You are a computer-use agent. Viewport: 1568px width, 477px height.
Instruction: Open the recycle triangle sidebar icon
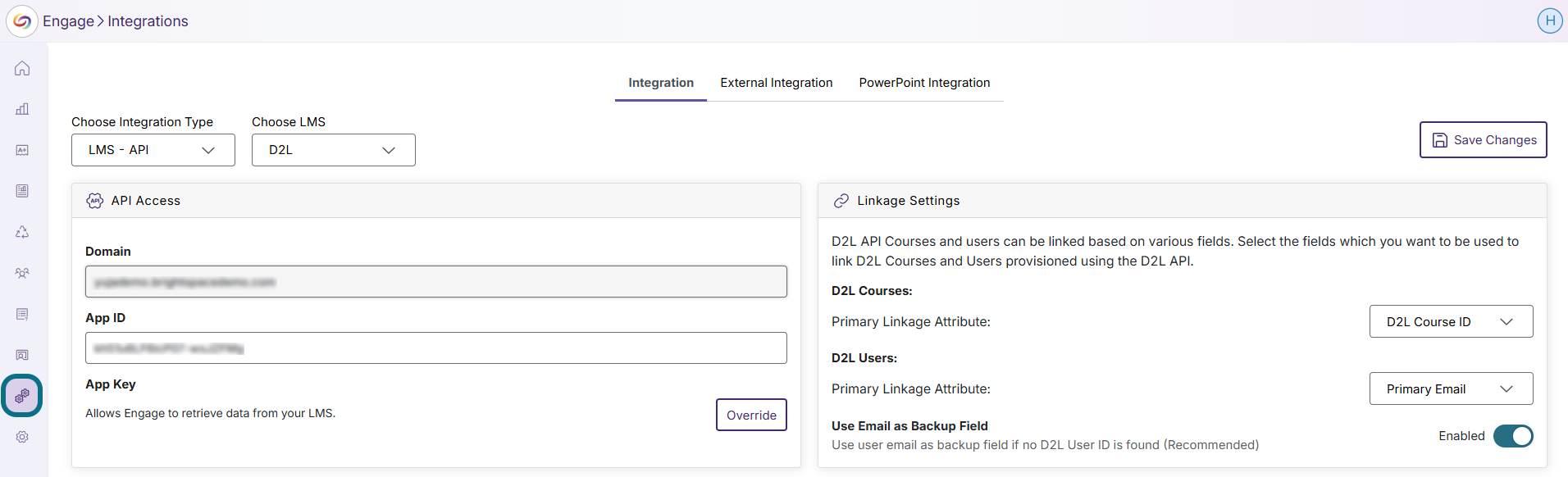[x=22, y=232]
